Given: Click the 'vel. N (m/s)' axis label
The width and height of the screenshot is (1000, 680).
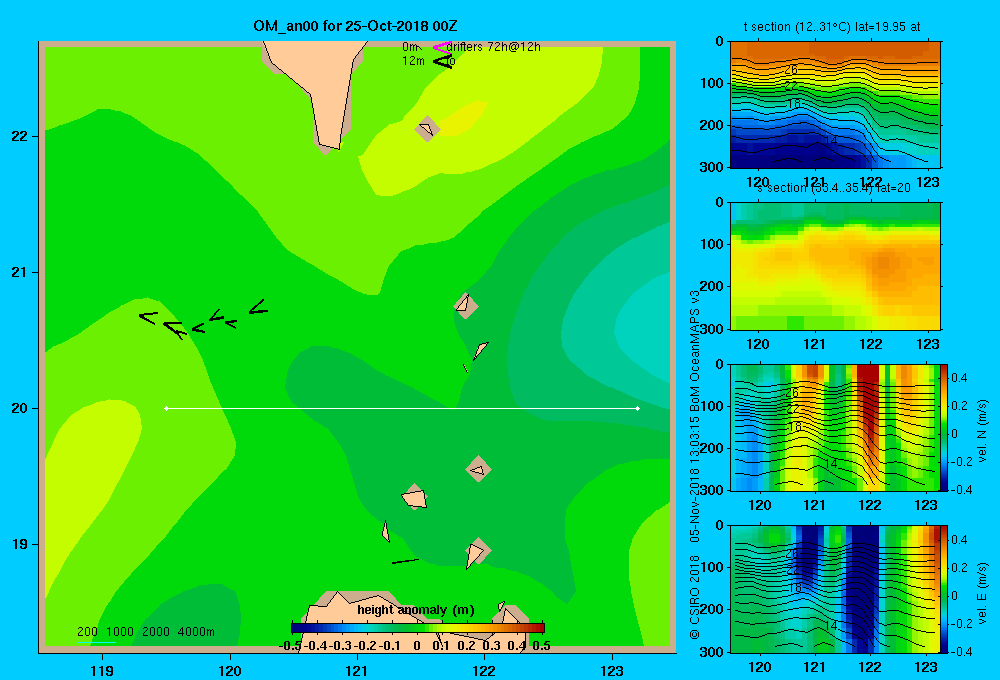Looking at the screenshot, I should [x=982, y=431].
